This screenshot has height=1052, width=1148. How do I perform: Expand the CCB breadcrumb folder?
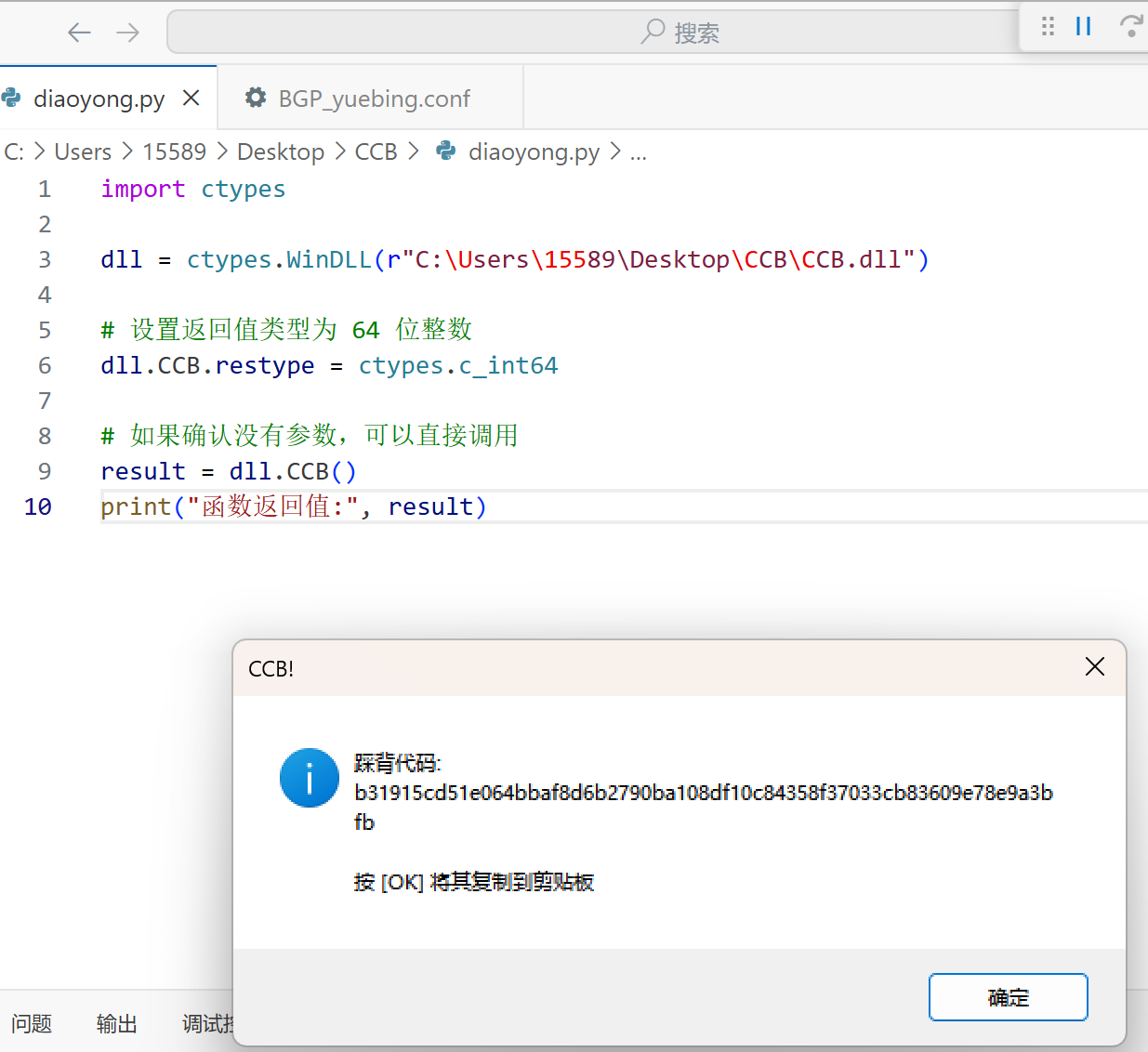click(x=376, y=151)
